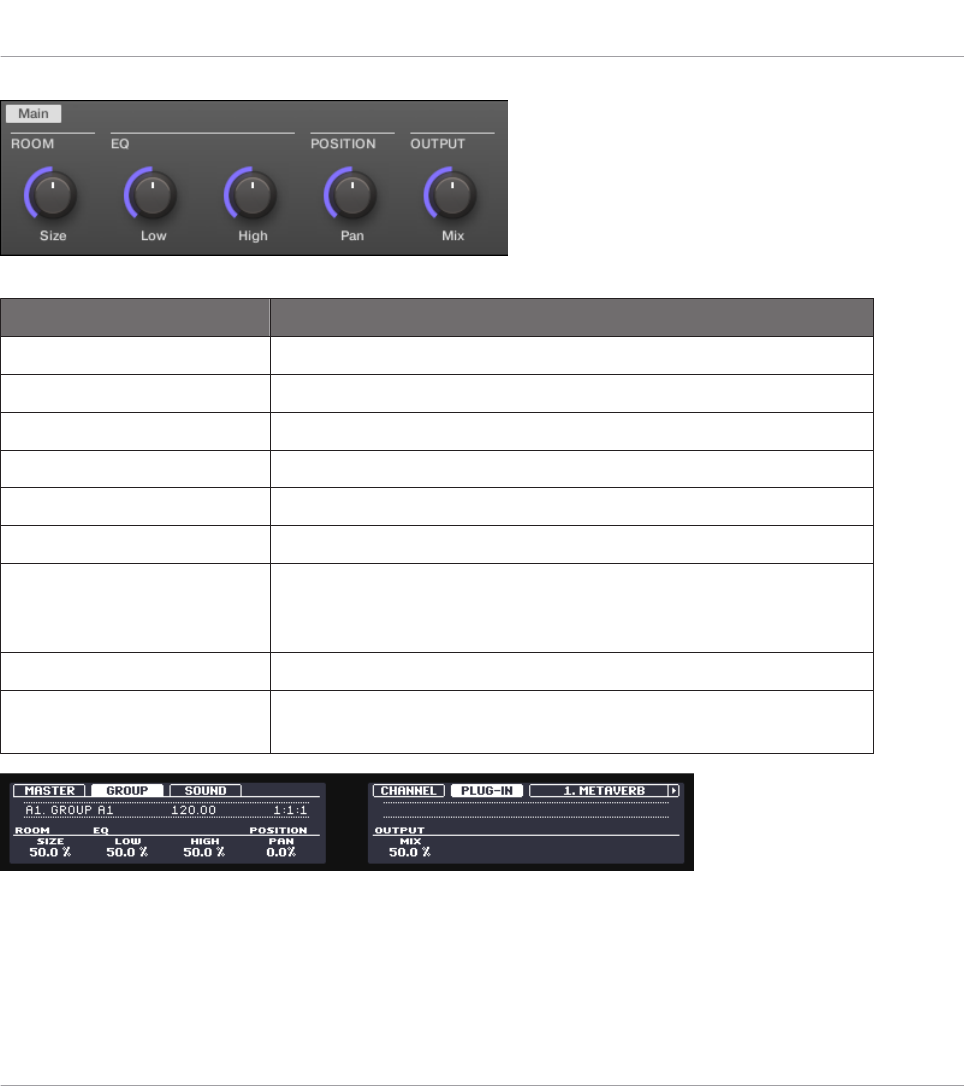965x1086 pixels.
Task: Click the Output Mix knob
Action: pyautogui.click(x=451, y=194)
